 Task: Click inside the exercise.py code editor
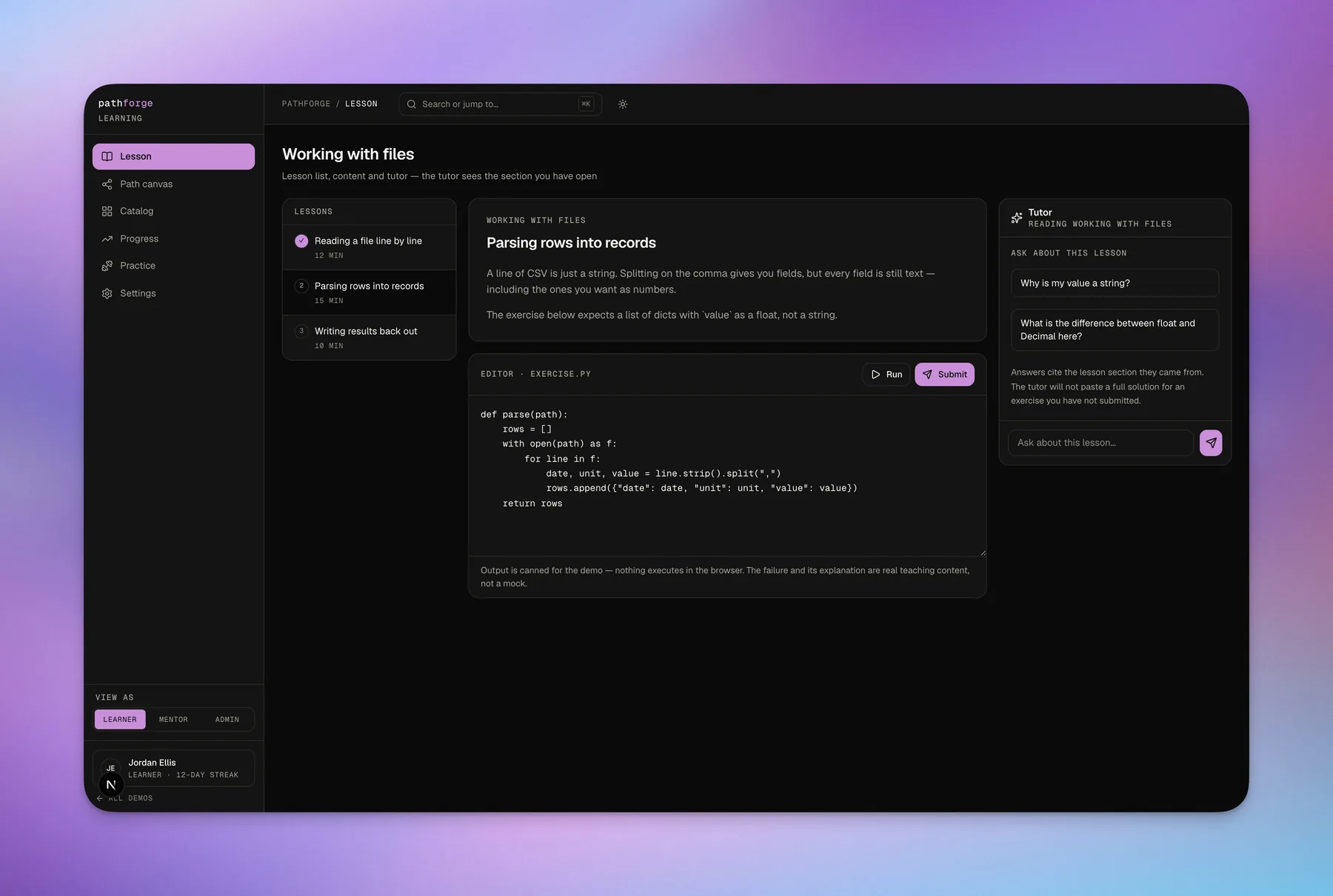[727, 475]
